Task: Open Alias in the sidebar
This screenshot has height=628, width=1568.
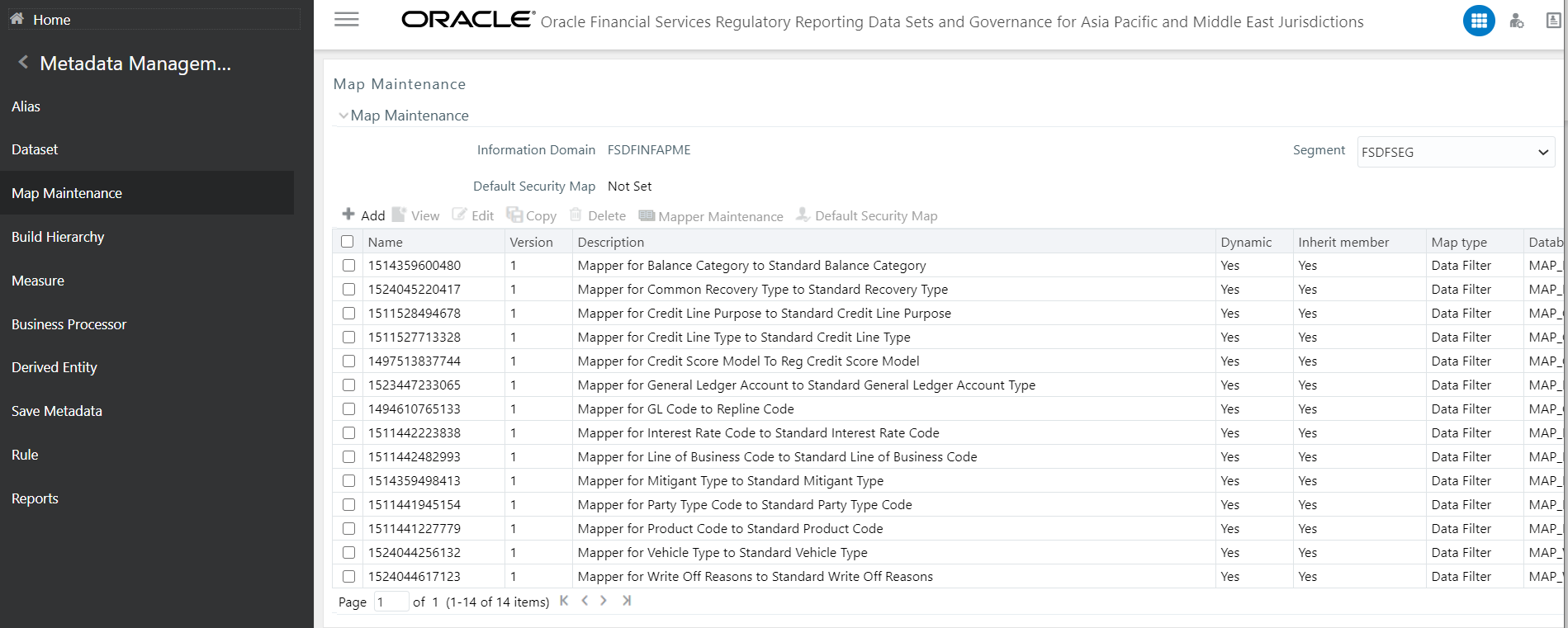Action: point(26,106)
